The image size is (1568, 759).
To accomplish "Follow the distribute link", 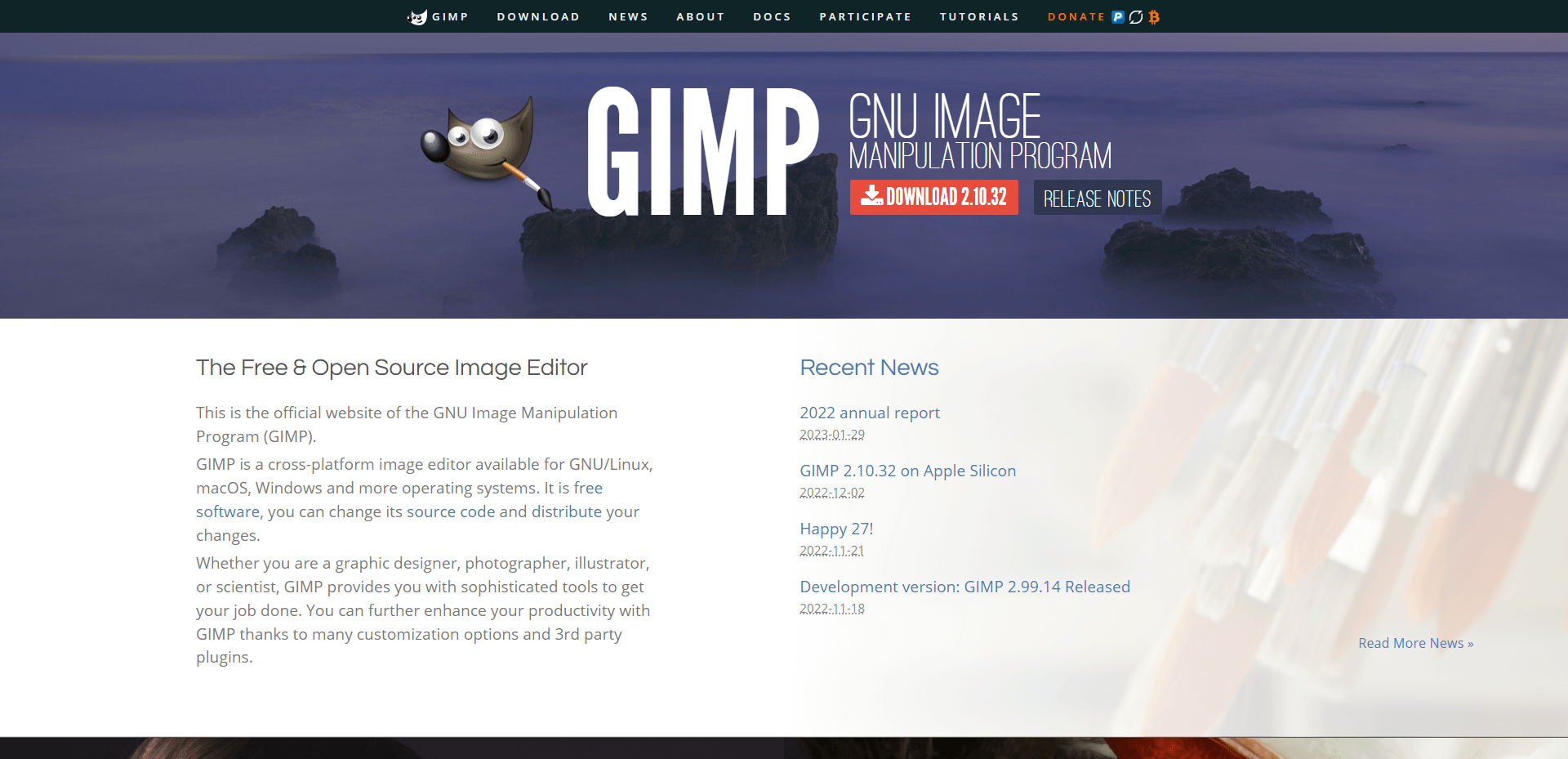I will [567, 511].
